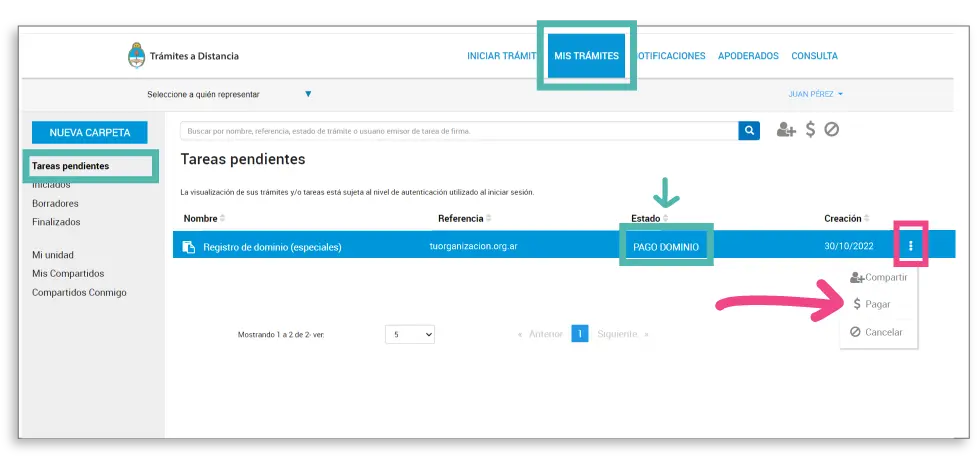Viewport: 980px width, 456px height.
Task: Select Cancelar from the row menu
Action: [877, 332]
